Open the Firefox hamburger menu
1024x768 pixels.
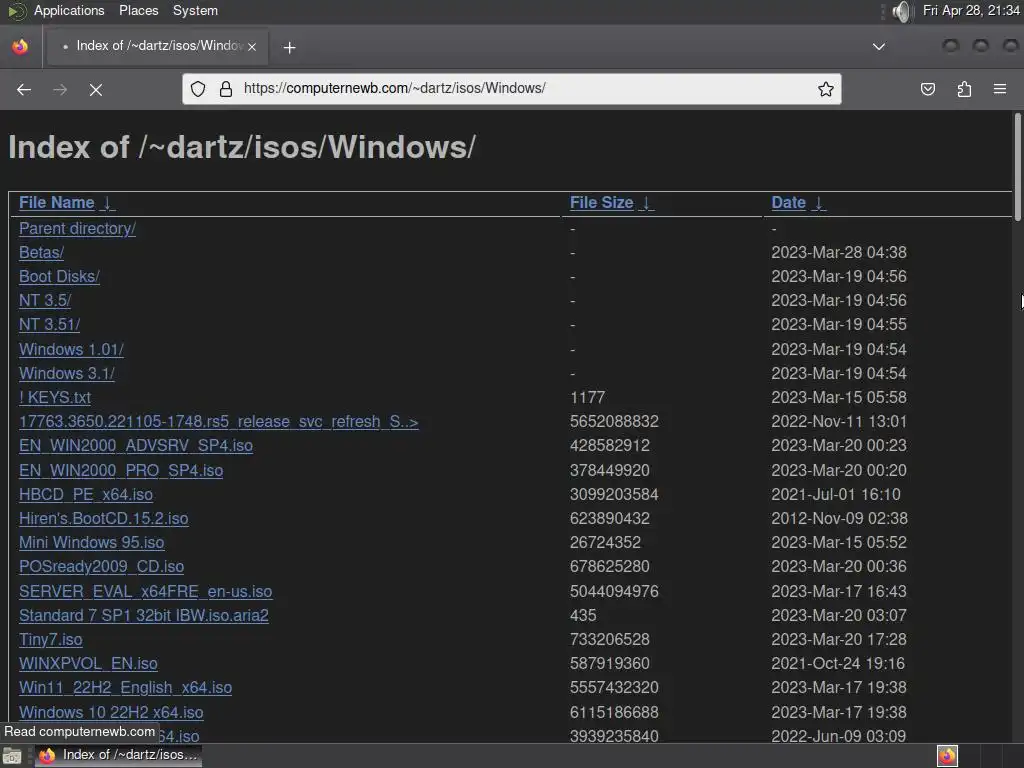999,89
